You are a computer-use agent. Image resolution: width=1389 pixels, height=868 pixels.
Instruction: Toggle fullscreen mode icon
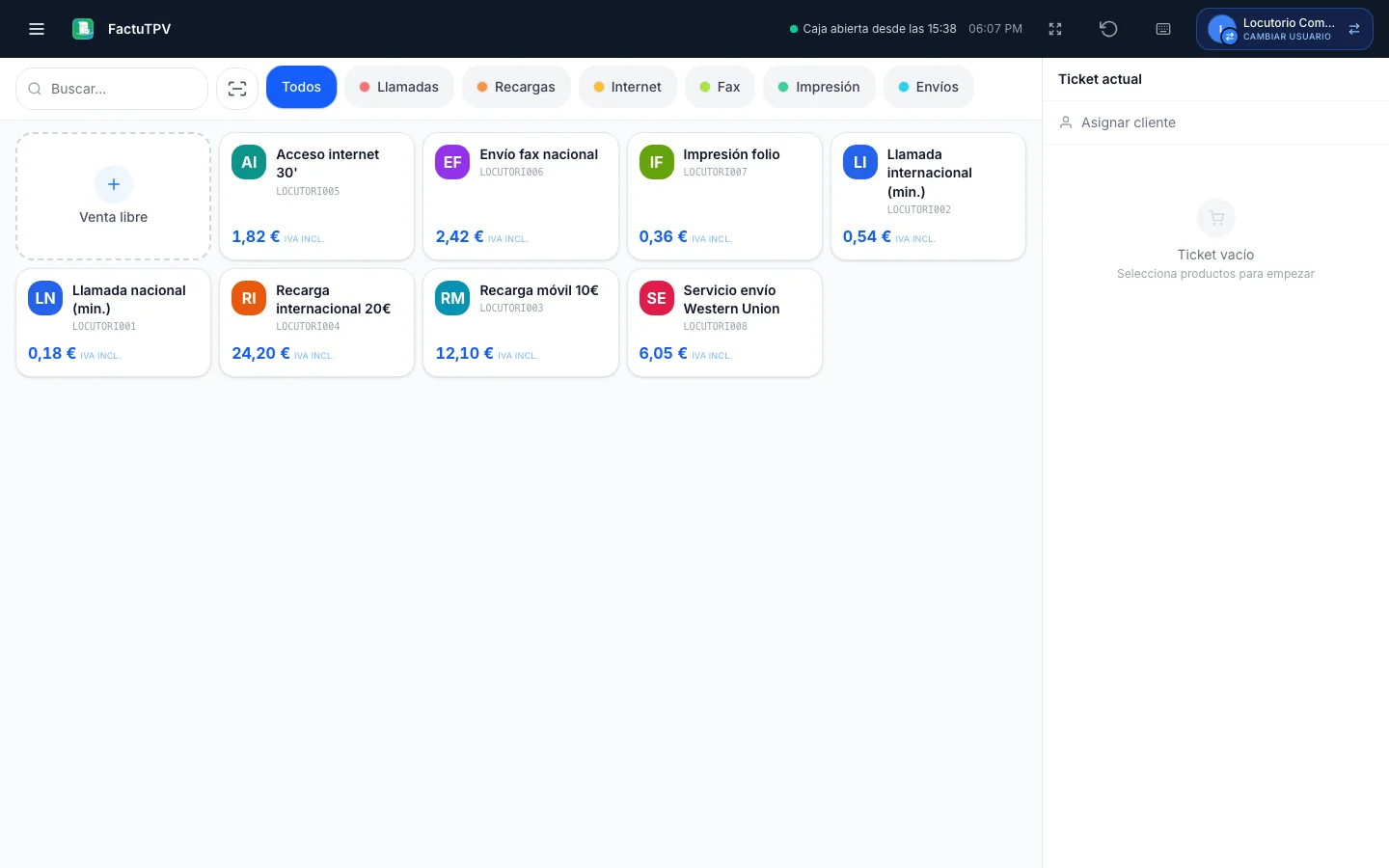coord(1055,29)
